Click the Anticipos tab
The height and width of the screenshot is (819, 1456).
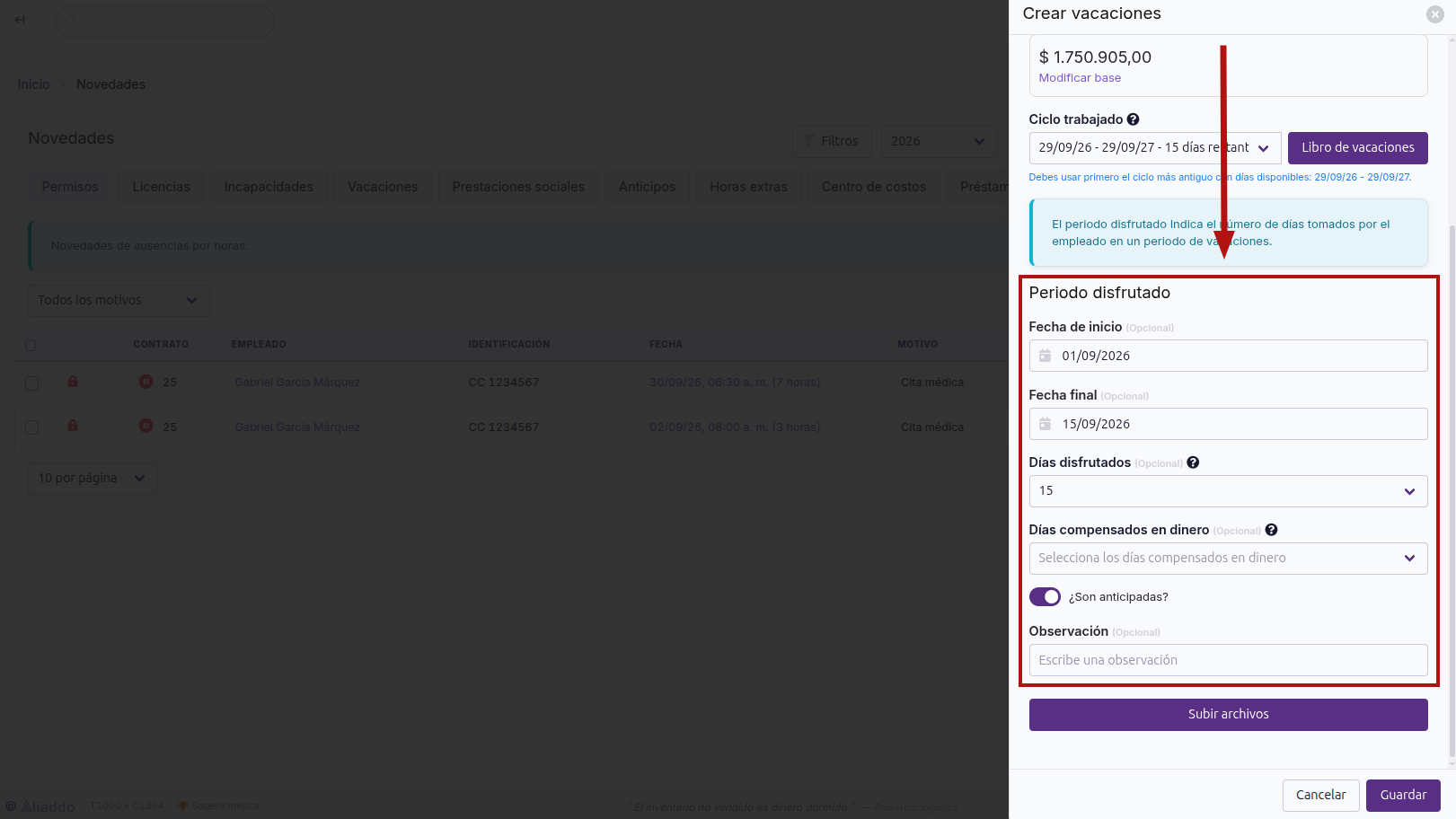647,187
